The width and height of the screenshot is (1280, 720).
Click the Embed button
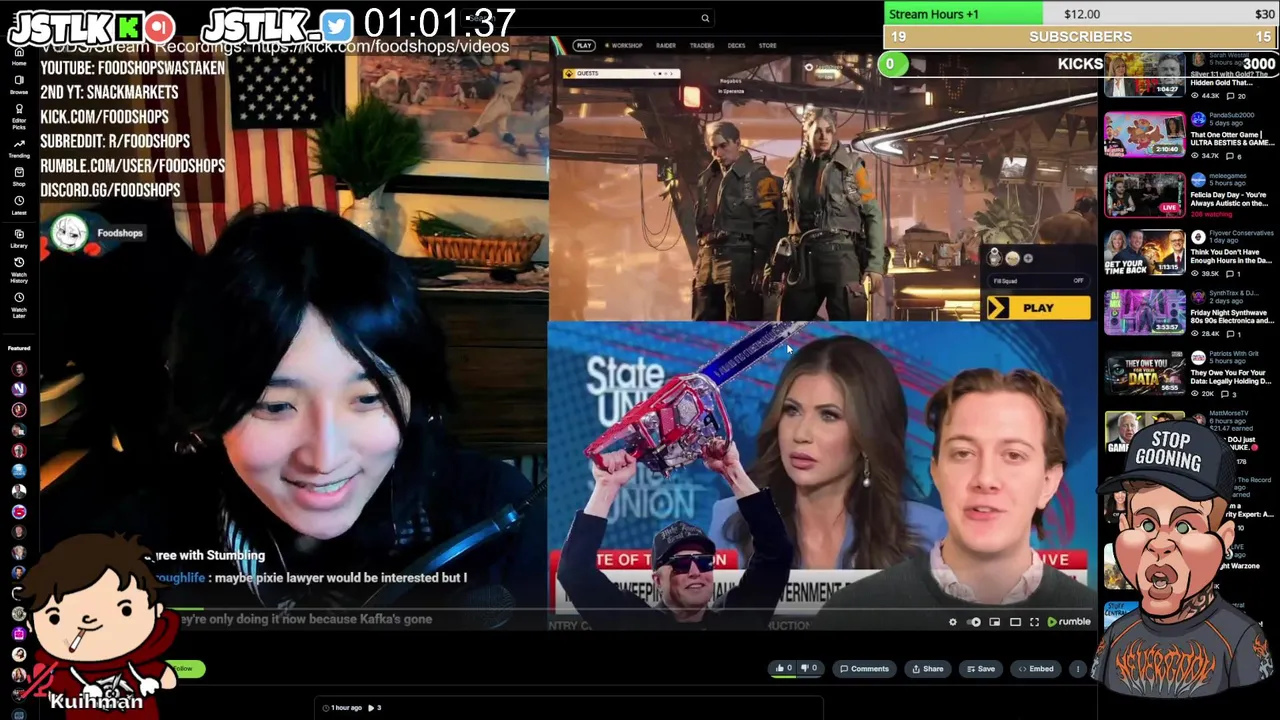click(1036, 668)
